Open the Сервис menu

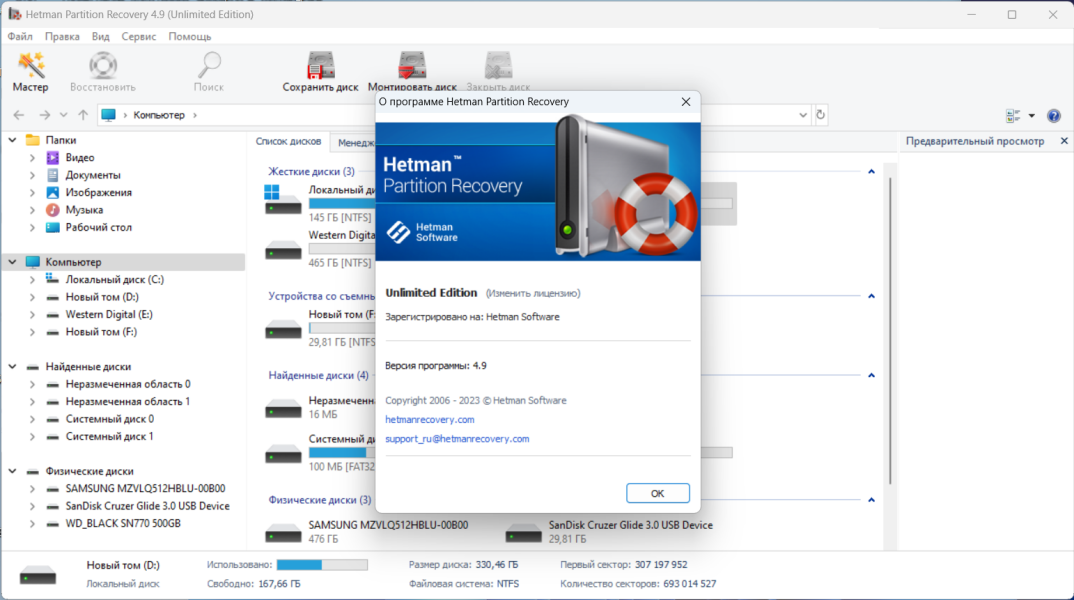[138, 36]
